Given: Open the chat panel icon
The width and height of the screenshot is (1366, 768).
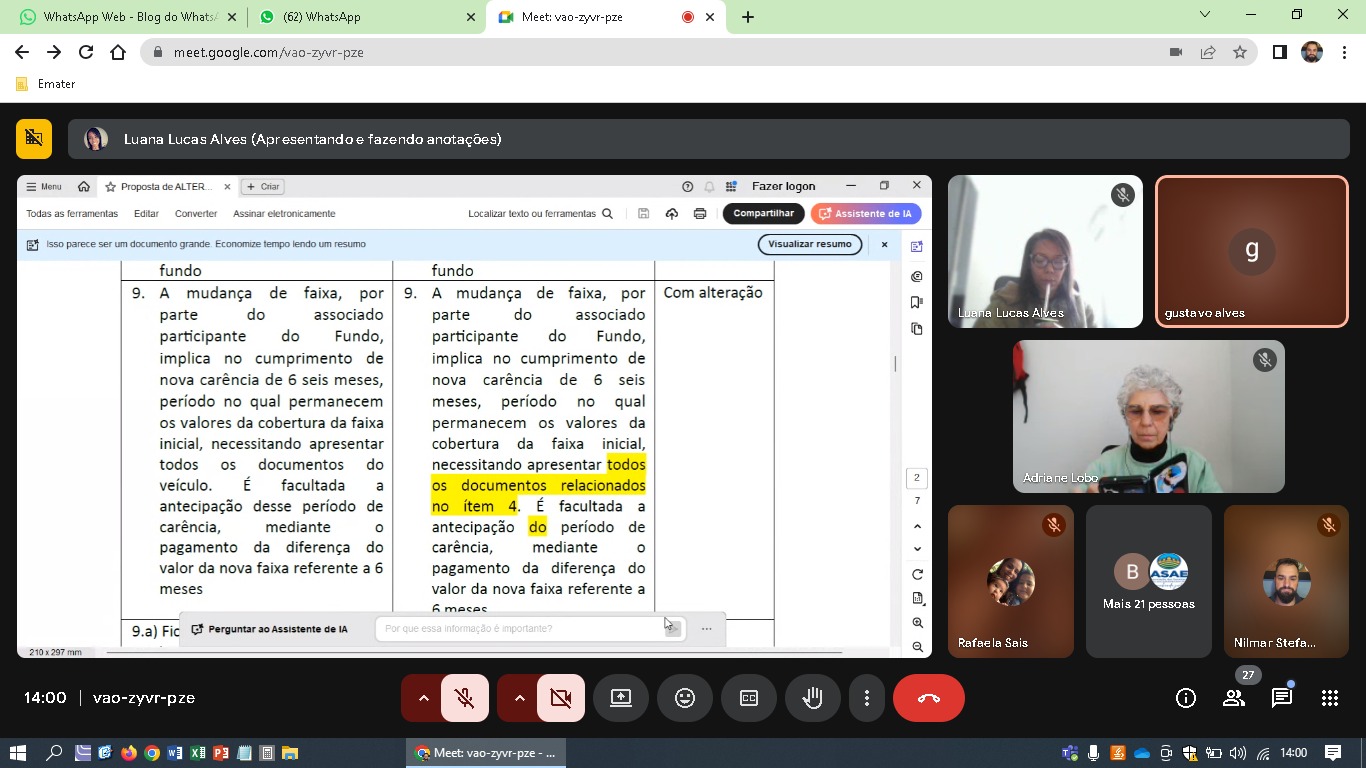Looking at the screenshot, I should coord(1281,698).
